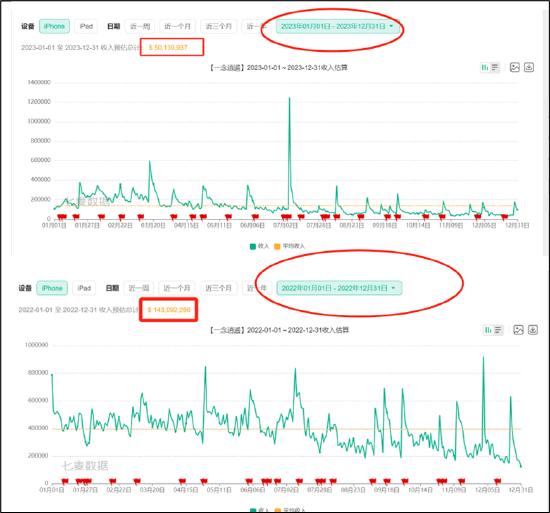550x513 pixels.
Task: Click the 2023 estimated revenue total amount
Action: 168,47
